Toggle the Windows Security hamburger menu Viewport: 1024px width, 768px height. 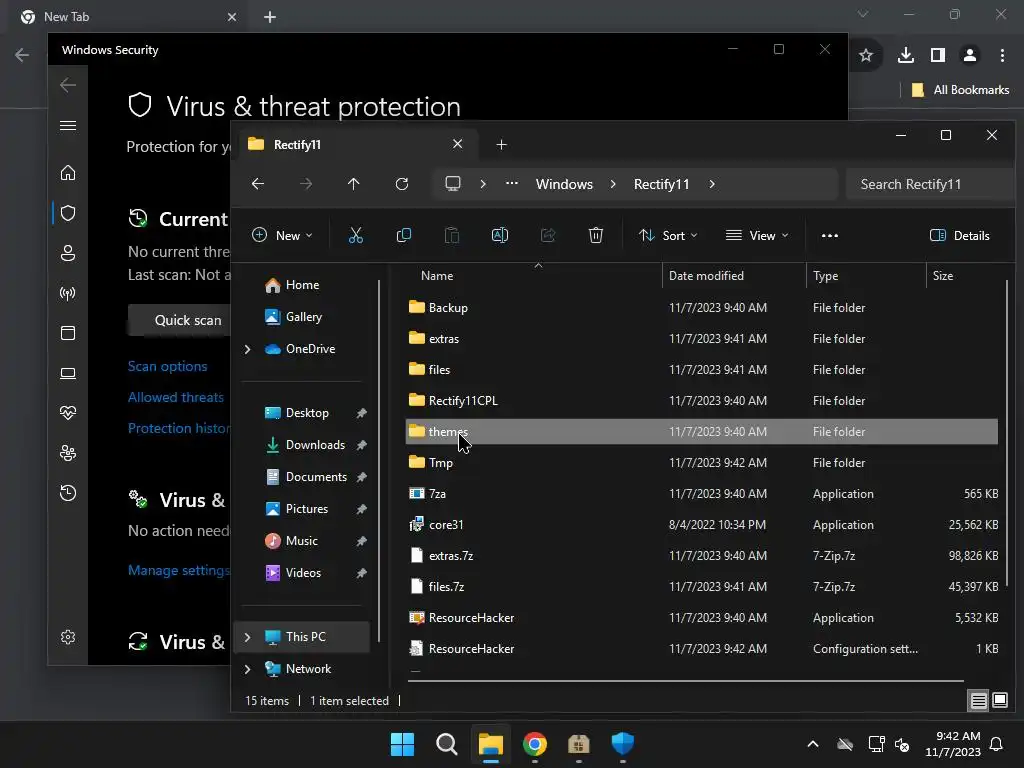[68, 125]
